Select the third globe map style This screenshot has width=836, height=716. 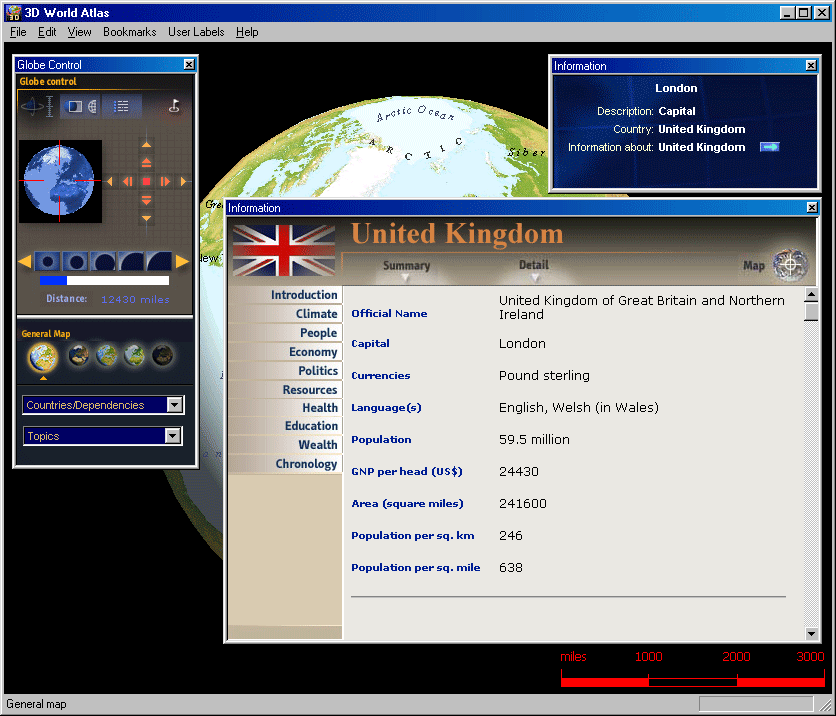(107, 356)
